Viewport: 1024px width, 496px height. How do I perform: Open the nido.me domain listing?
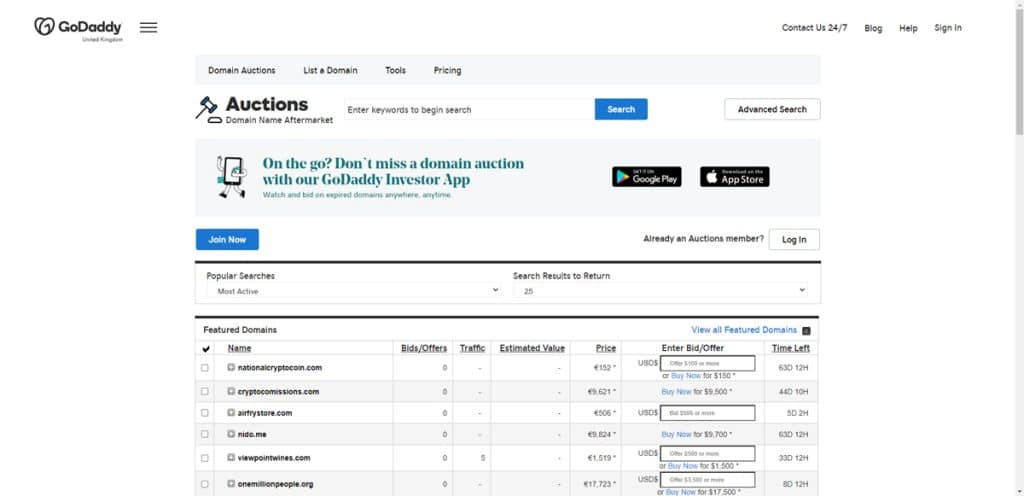coord(252,435)
